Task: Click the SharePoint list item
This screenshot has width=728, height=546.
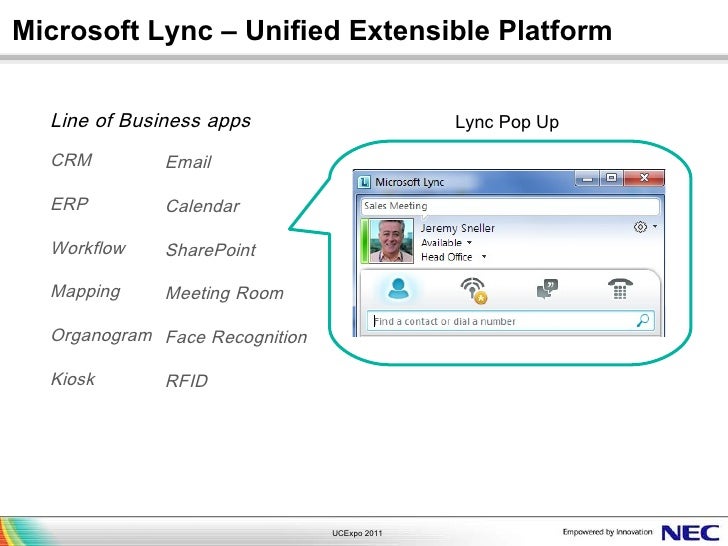Action: [x=211, y=250]
